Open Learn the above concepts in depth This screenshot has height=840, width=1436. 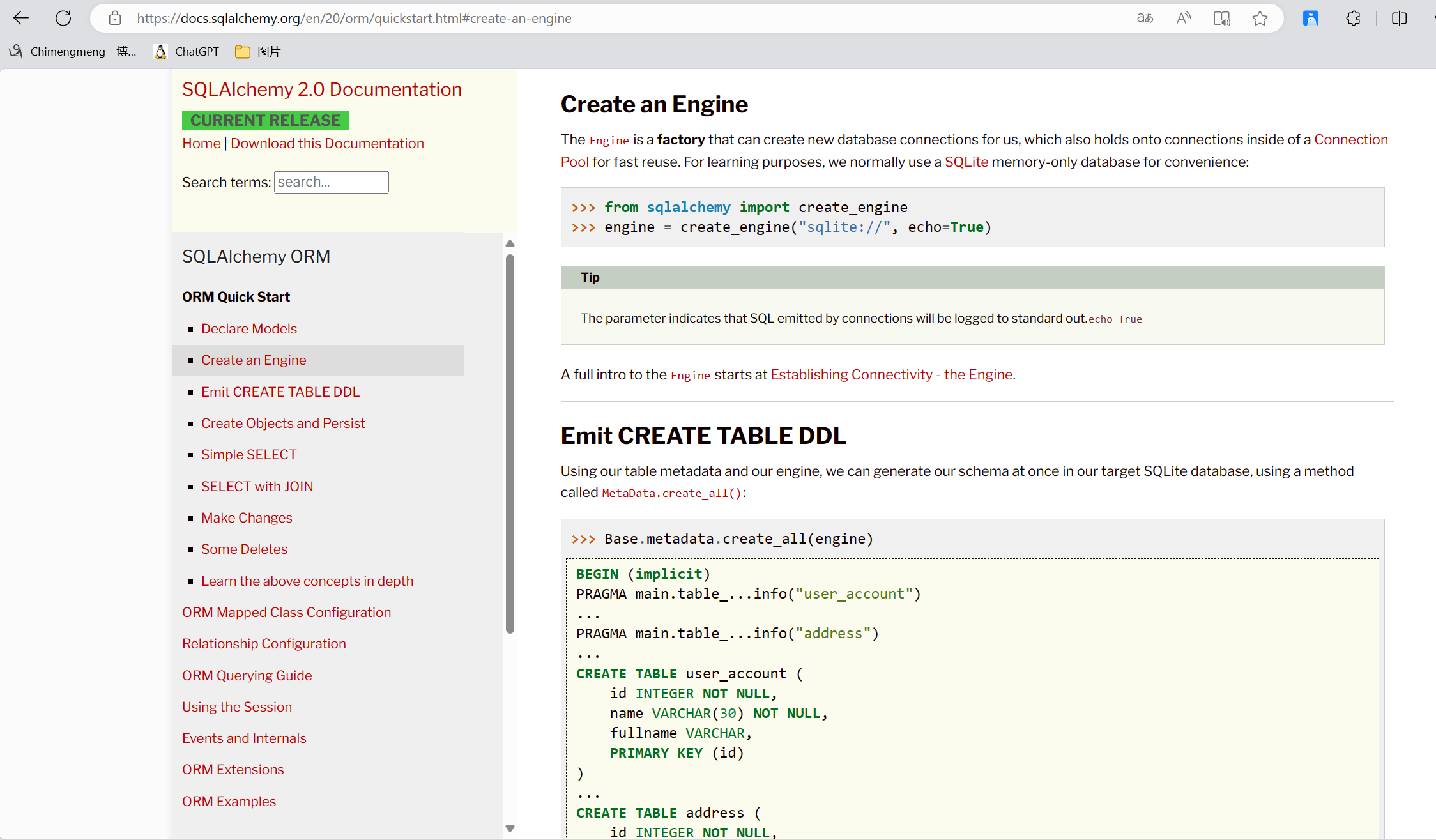[307, 581]
